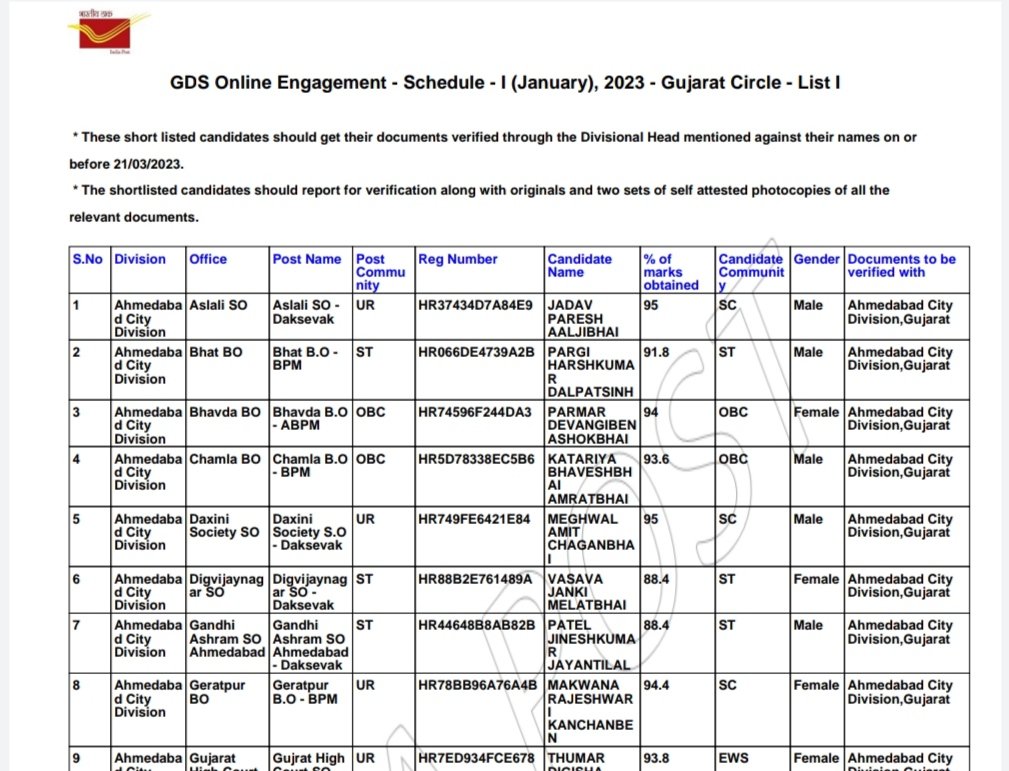Click registration number HR749FE6421E84
This screenshot has width=1009, height=771.
click(x=473, y=519)
